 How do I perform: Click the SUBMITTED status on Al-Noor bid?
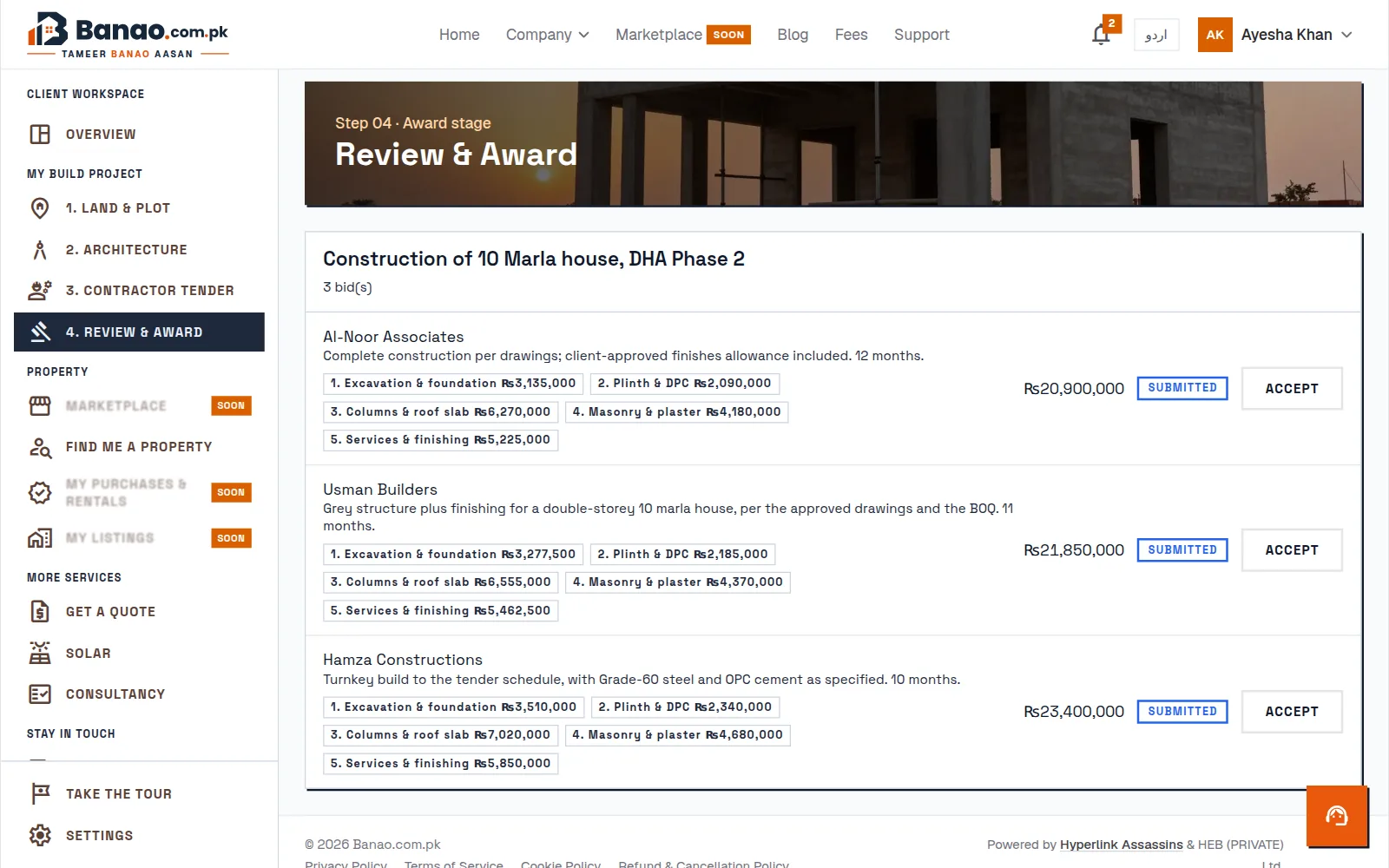[1182, 388]
